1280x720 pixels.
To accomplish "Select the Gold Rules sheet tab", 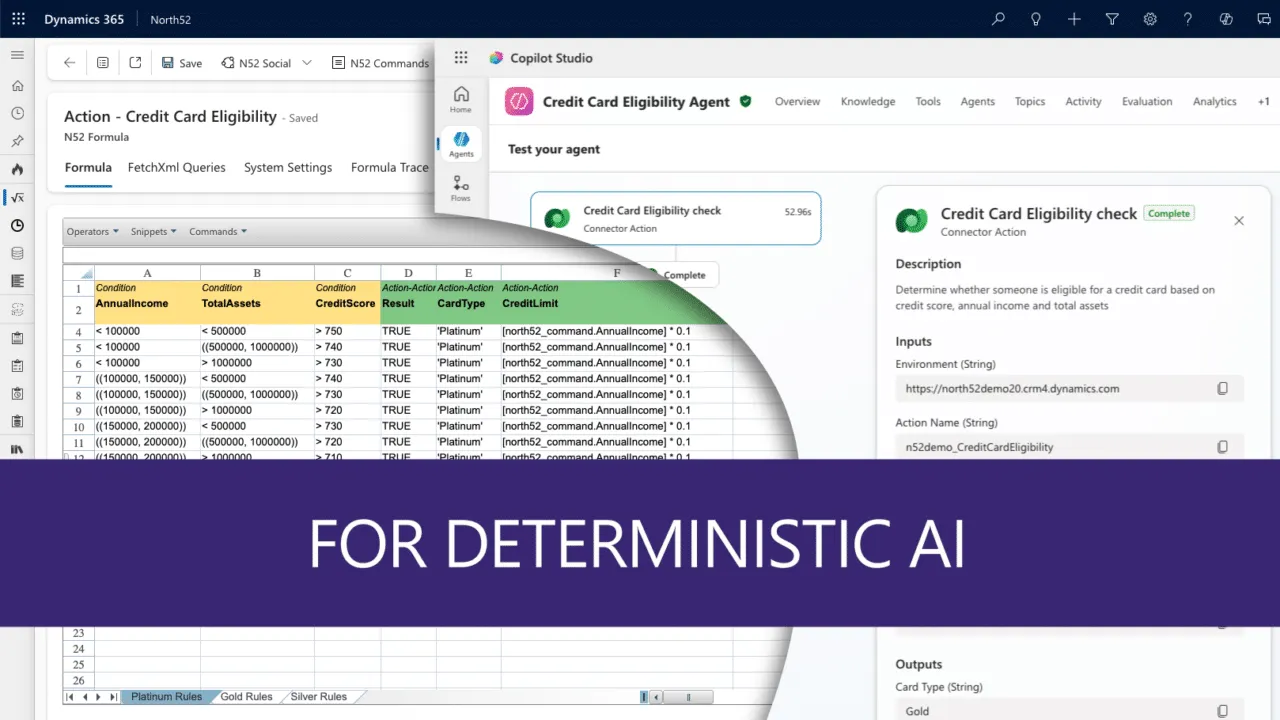I will pos(246,697).
